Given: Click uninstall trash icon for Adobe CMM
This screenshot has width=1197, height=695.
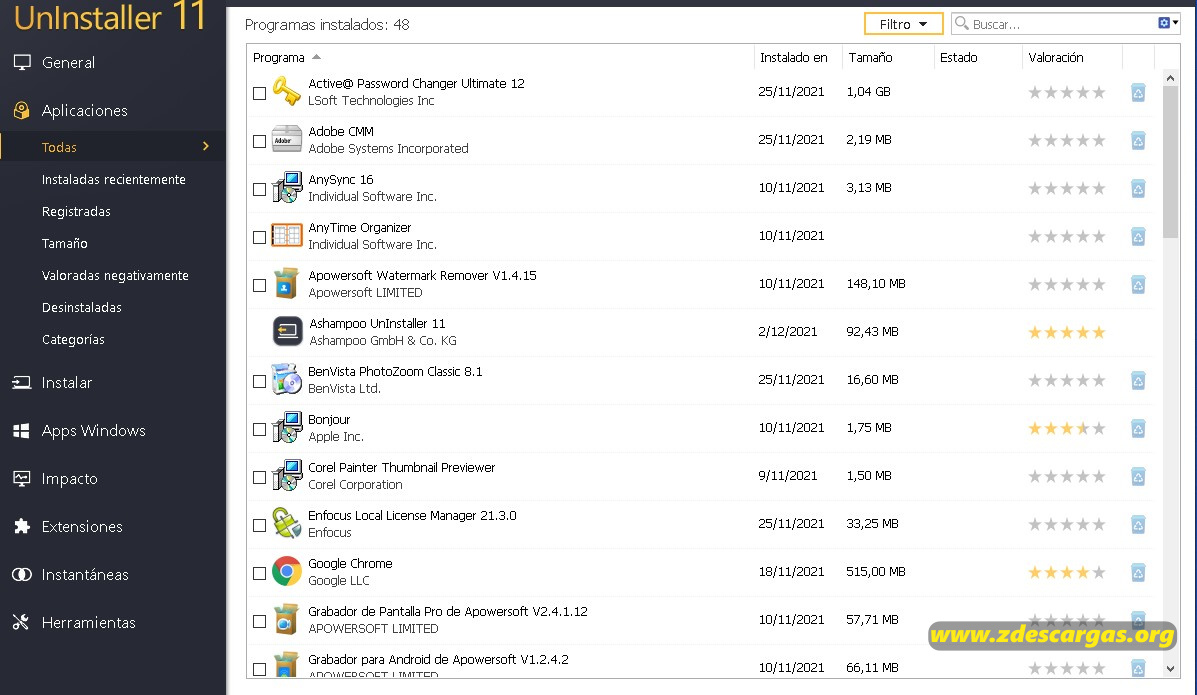Looking at the screenshot, I should tap(1137, 141).
